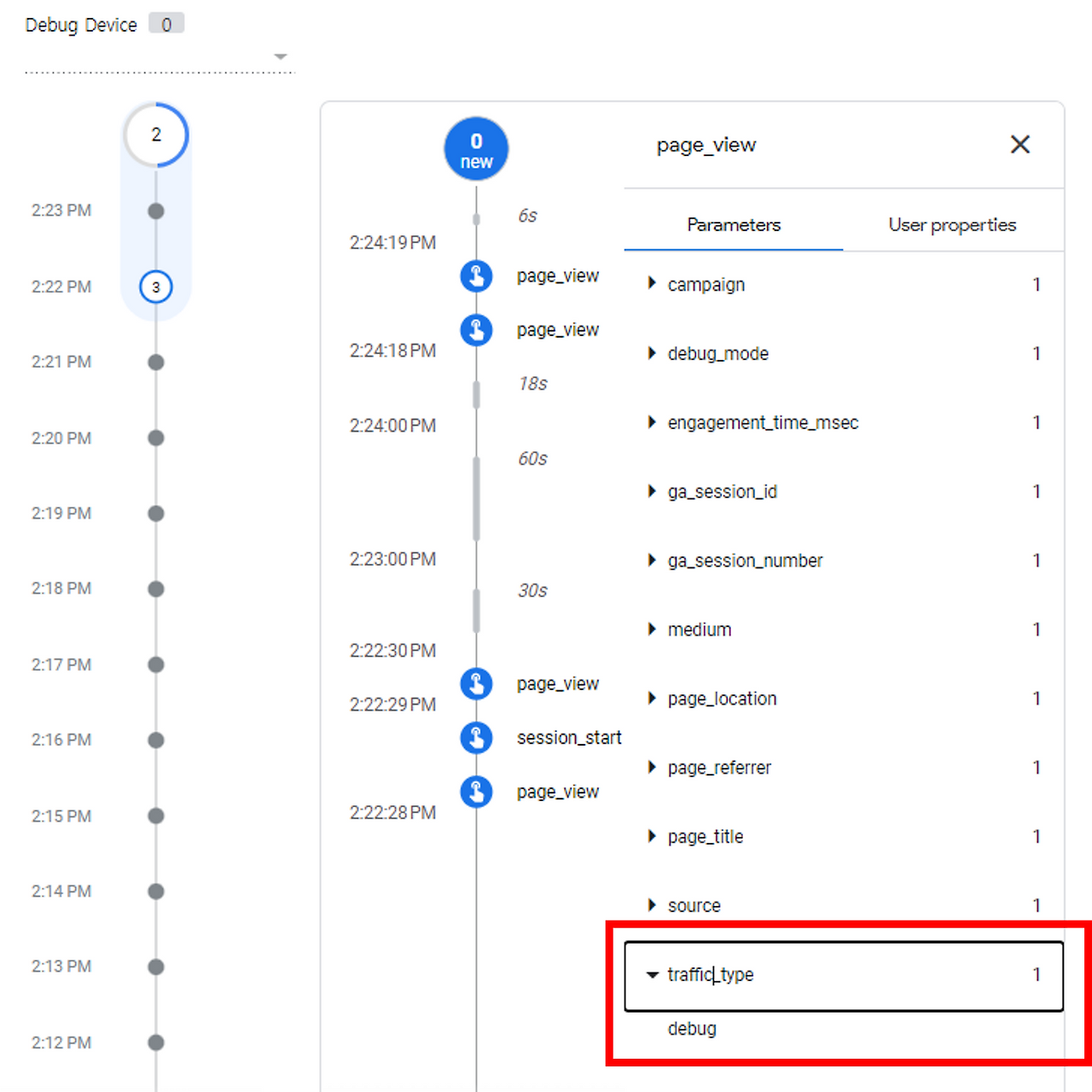
Task: Select the 2:18 PM minute marker
Action: (x=156, y=589)
